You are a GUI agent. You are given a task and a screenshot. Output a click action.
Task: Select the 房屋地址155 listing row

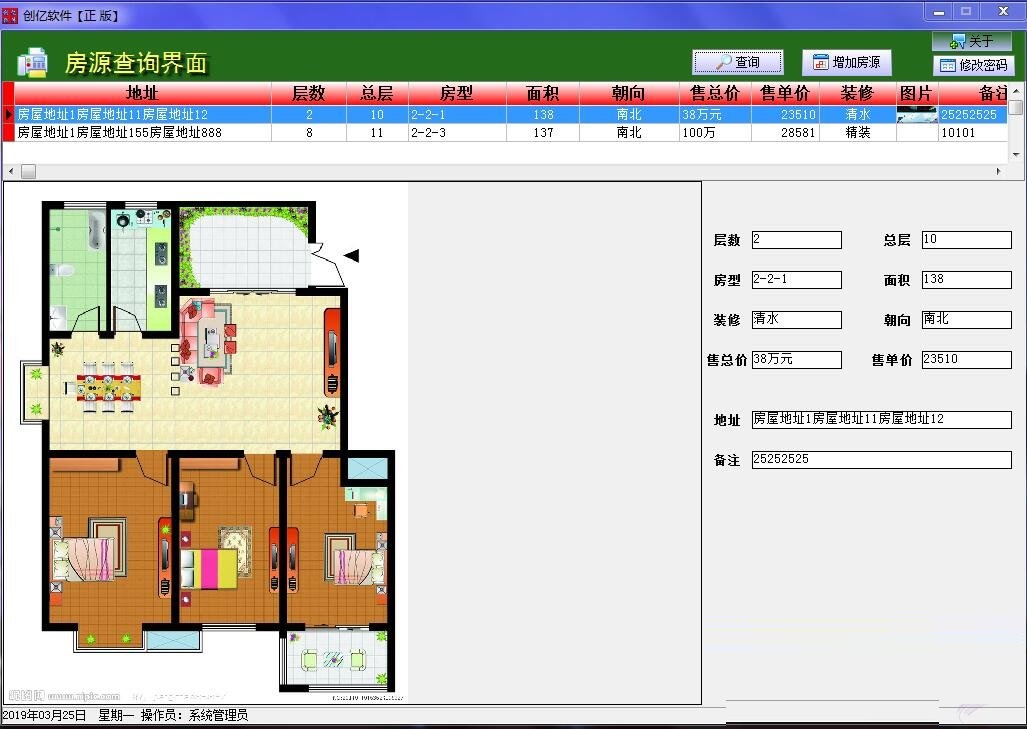140,132
